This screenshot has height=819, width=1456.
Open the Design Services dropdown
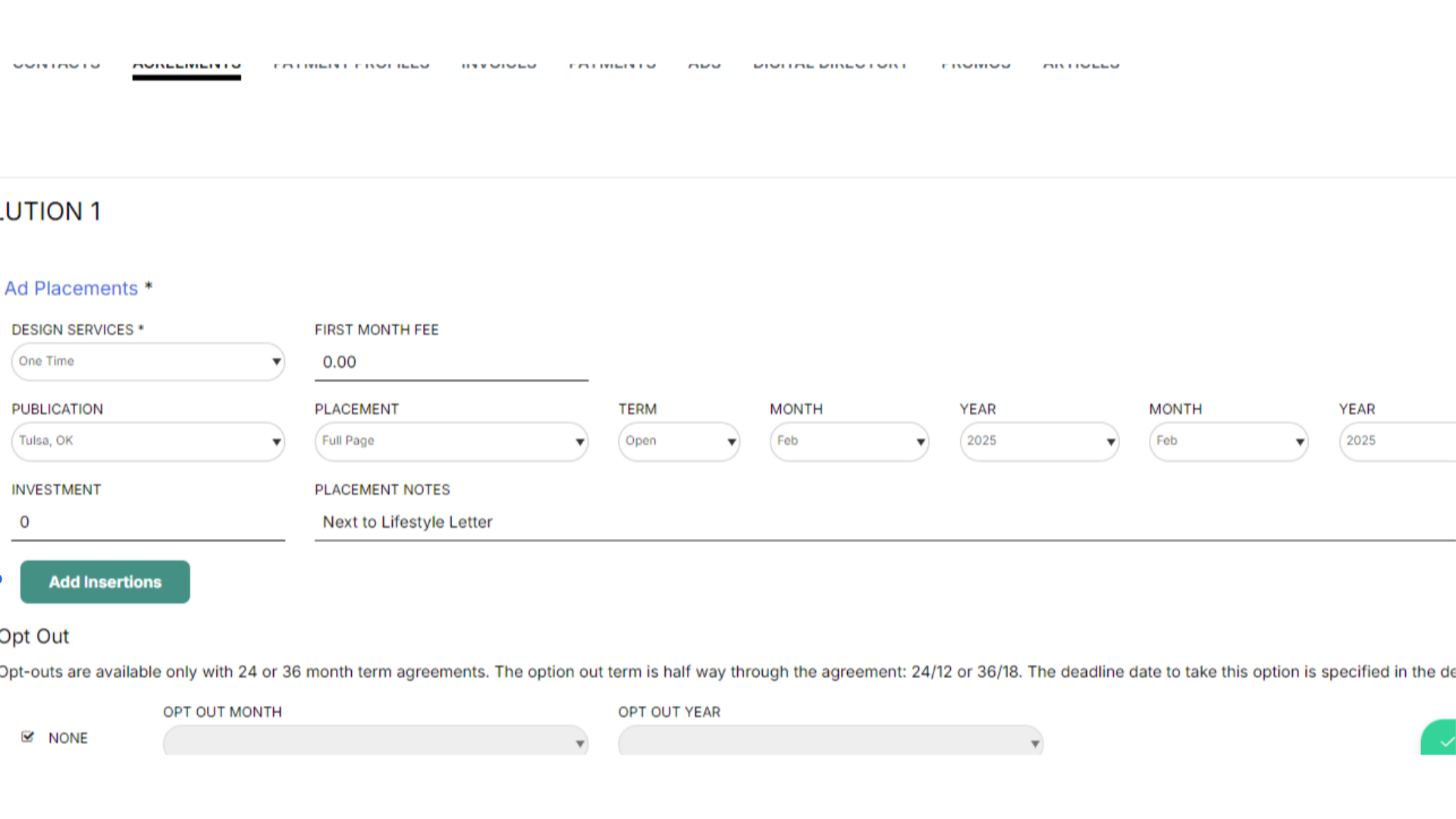pyautogui.click(x=148, y=362)
